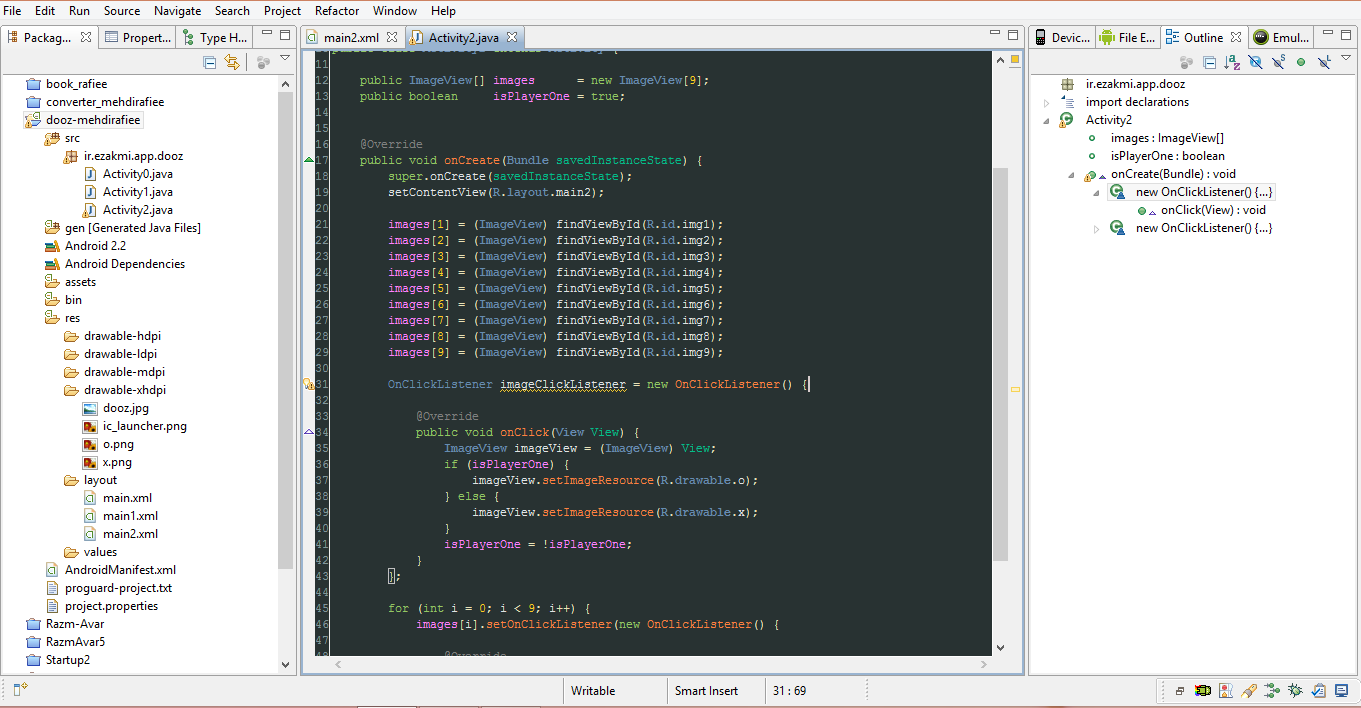The height and width of the screenshot is (708, 1361).
Task: Click override marker on line 17
Action: pyautogui.click(x=309, y=160)
